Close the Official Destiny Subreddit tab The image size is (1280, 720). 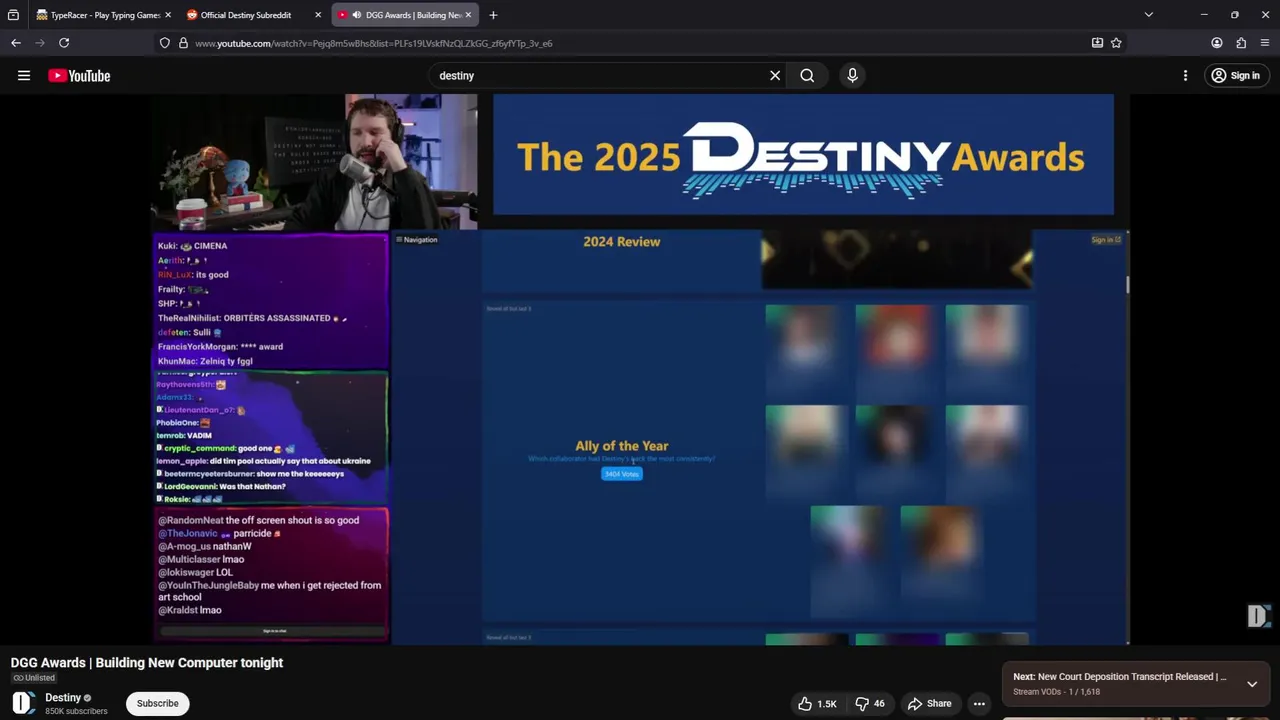click(x=318, y=15)
